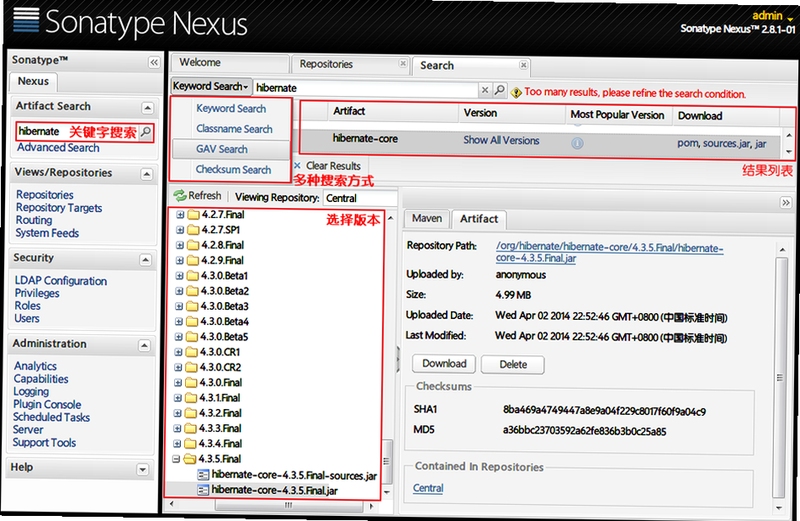The image size is (800, 521).
Task: Click the Delete button
Action: click(x=513, y=364)
